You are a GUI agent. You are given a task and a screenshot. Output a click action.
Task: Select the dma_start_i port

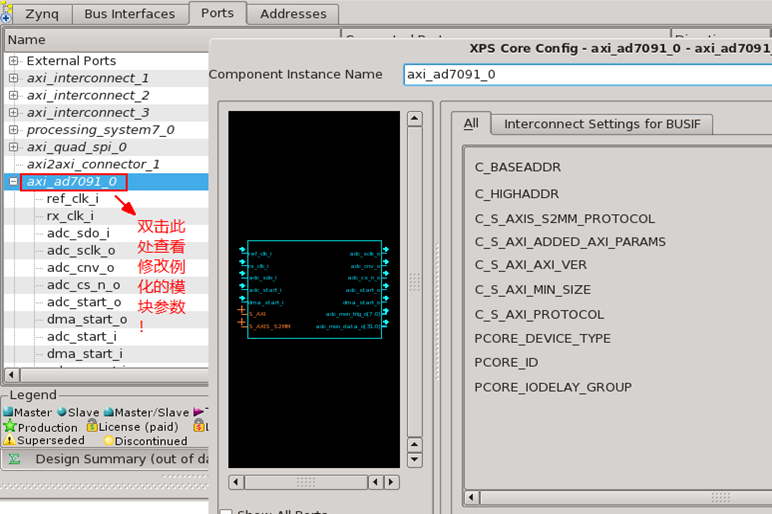coord(84,353)
